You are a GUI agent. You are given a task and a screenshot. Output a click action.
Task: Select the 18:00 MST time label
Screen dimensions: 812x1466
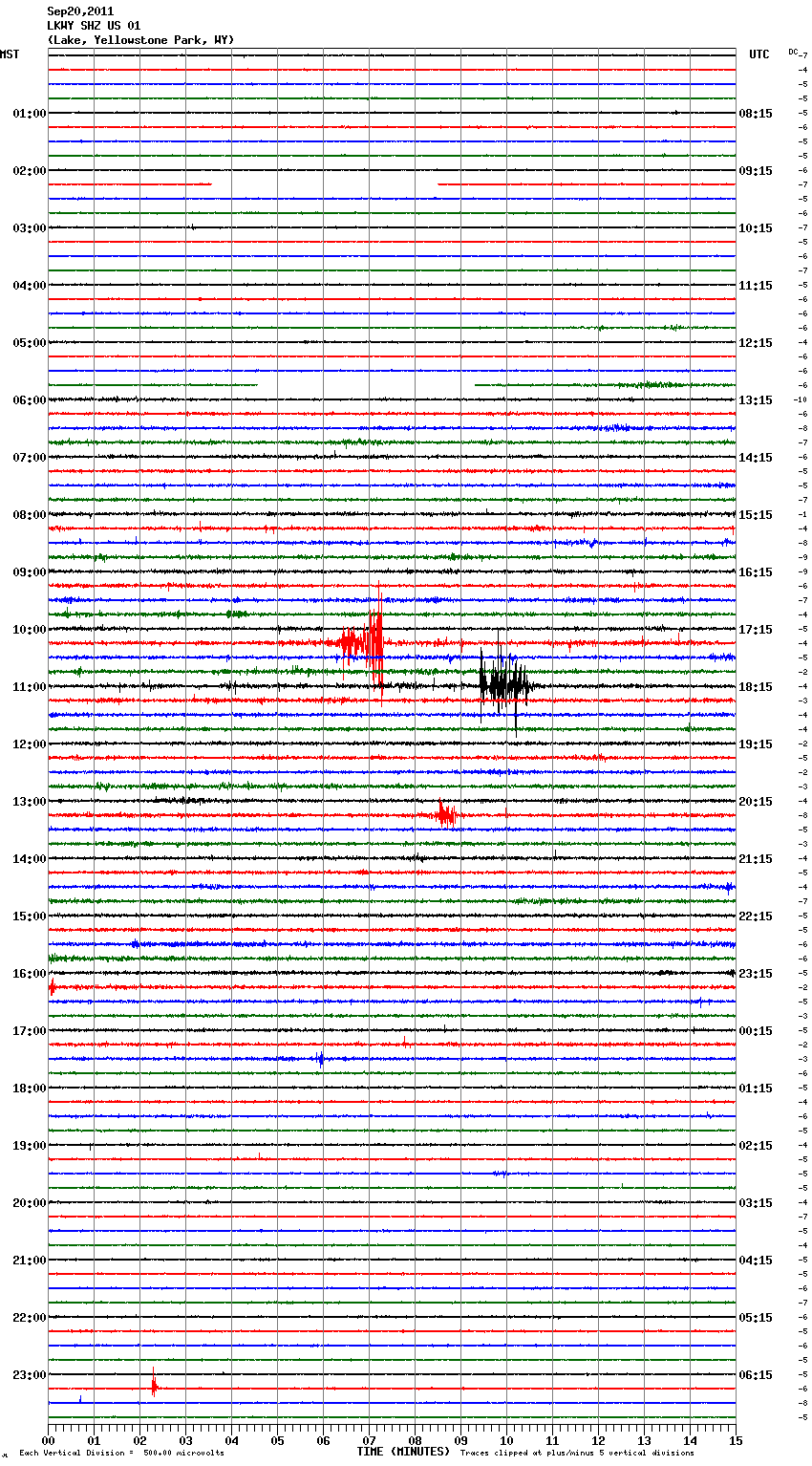click(x=30, y=1089)
